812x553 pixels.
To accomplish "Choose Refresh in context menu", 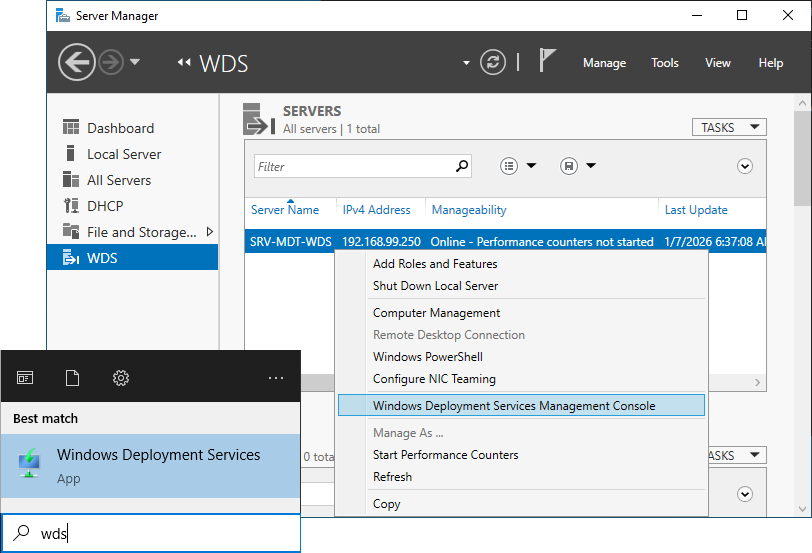I will [521, 476].
